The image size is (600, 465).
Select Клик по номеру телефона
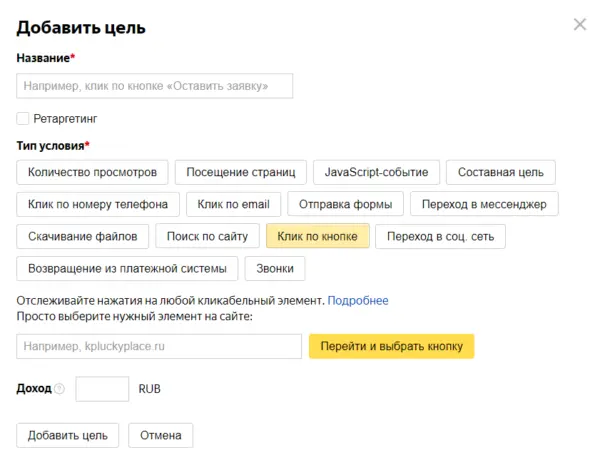pos(98,204)
